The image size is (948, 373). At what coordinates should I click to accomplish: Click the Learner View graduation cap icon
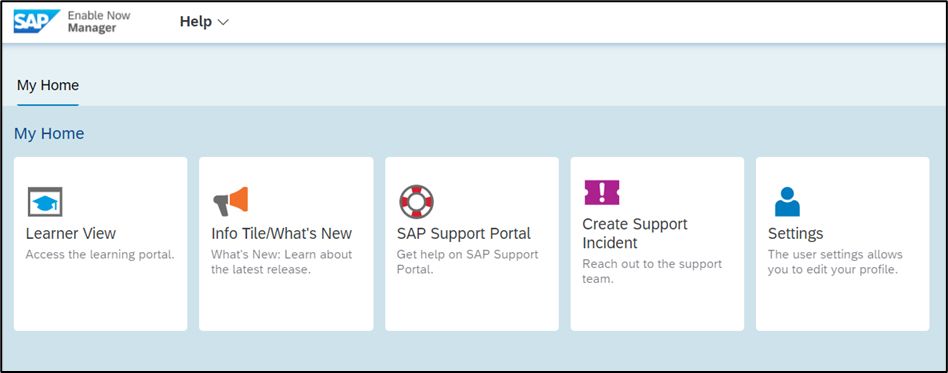click(x=45, y=202)
